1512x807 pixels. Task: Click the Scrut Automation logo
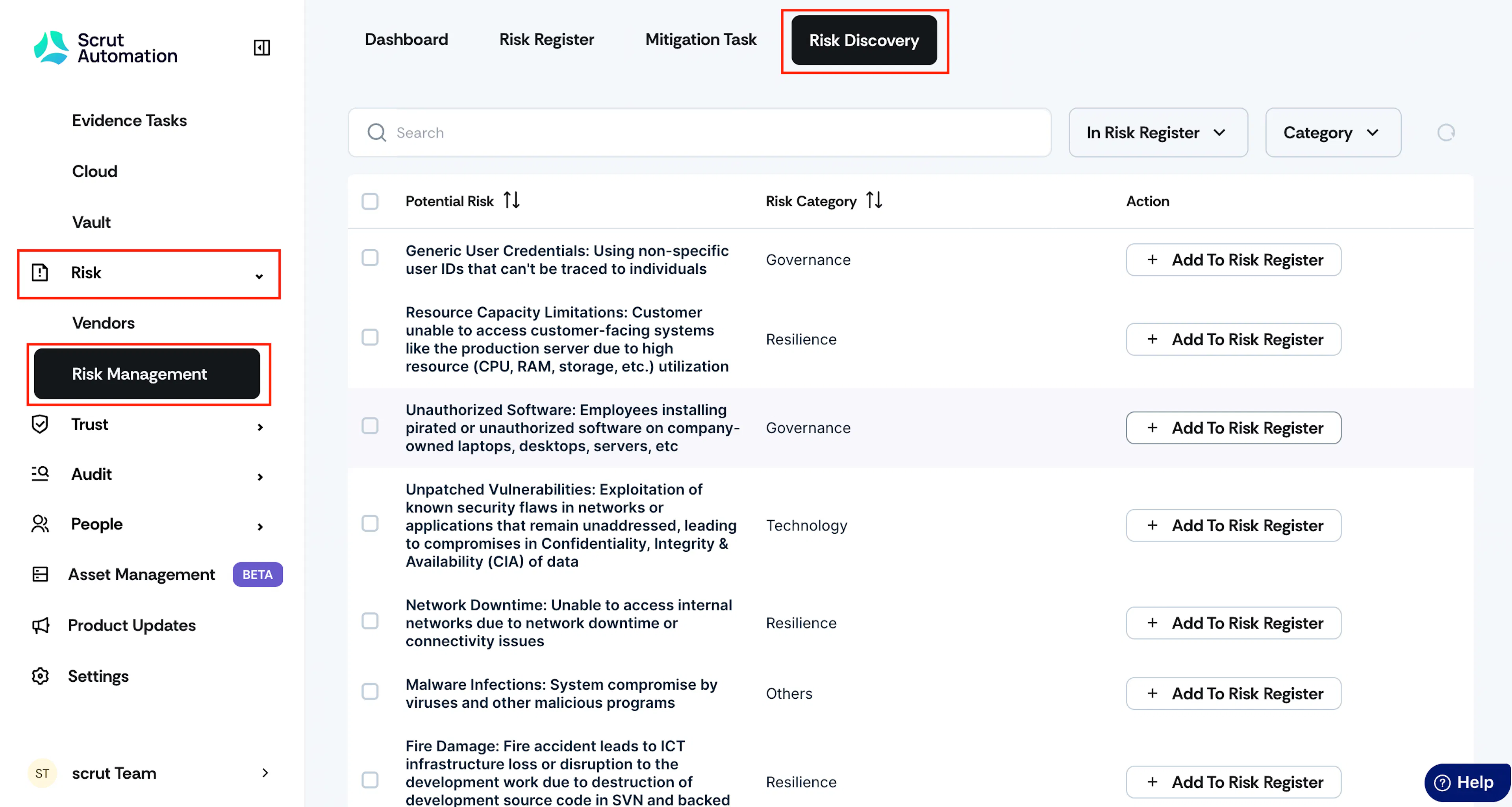click(x=106, y=48)
